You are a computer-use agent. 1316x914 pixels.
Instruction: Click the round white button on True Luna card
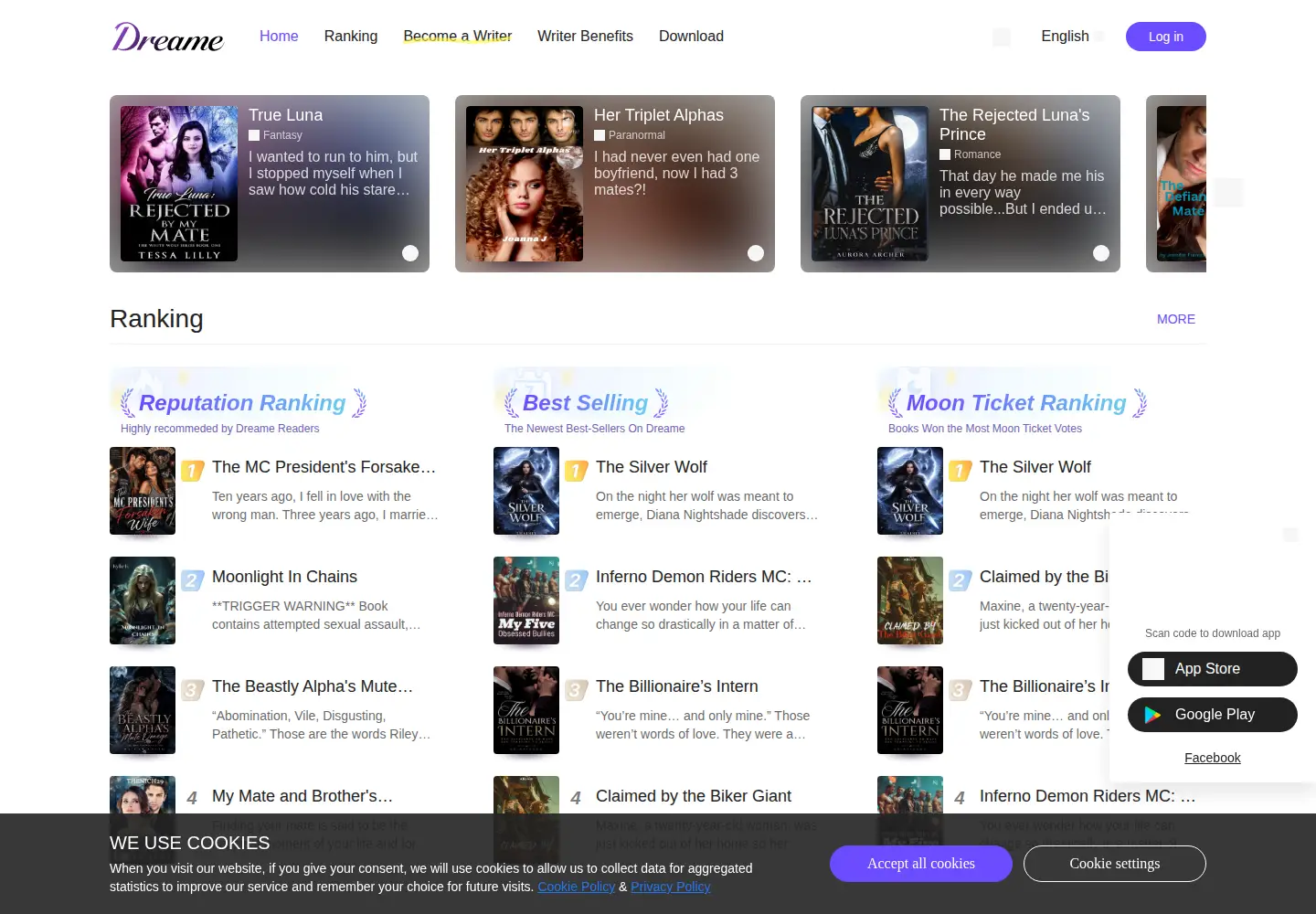point(410,253)
